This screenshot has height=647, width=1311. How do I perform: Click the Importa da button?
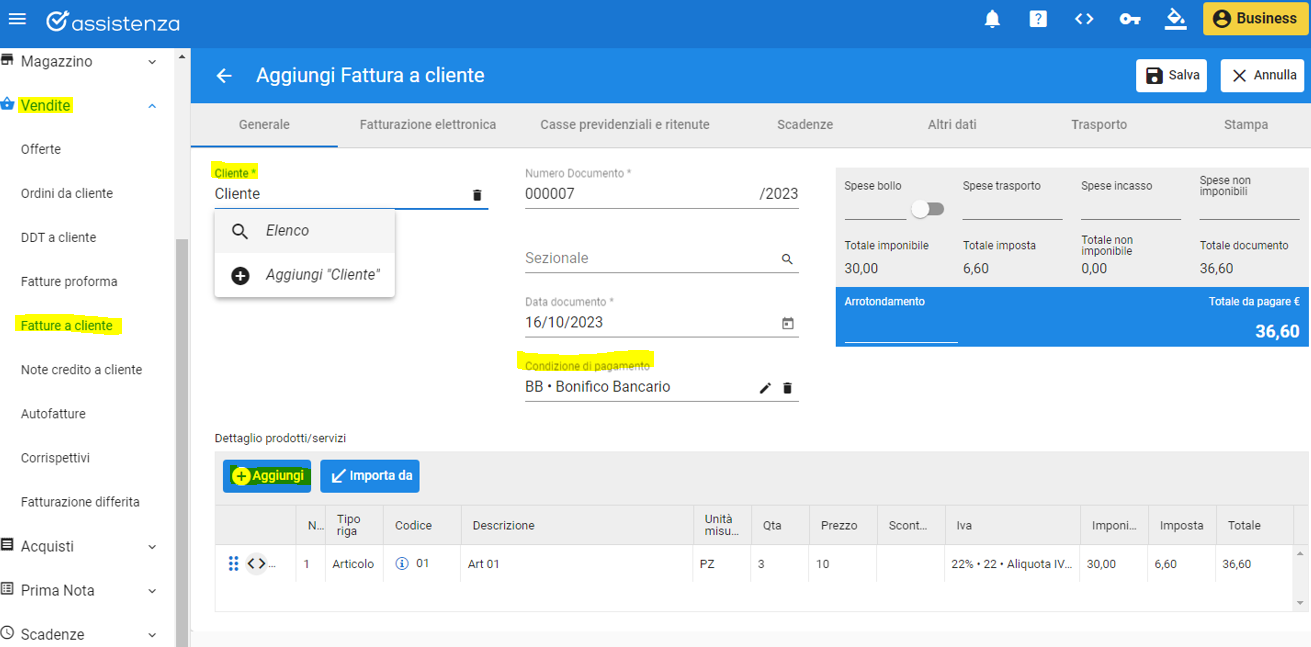coord(369,476)
